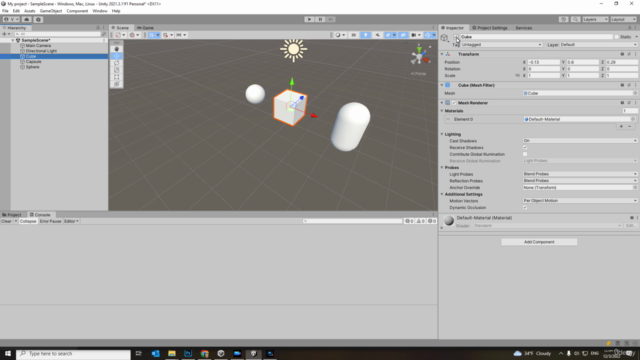Image resolution: width=640 pixels, height=360 pixels.
Task: Open Unity Hub from taskbar
Action: tap(221, 353)
